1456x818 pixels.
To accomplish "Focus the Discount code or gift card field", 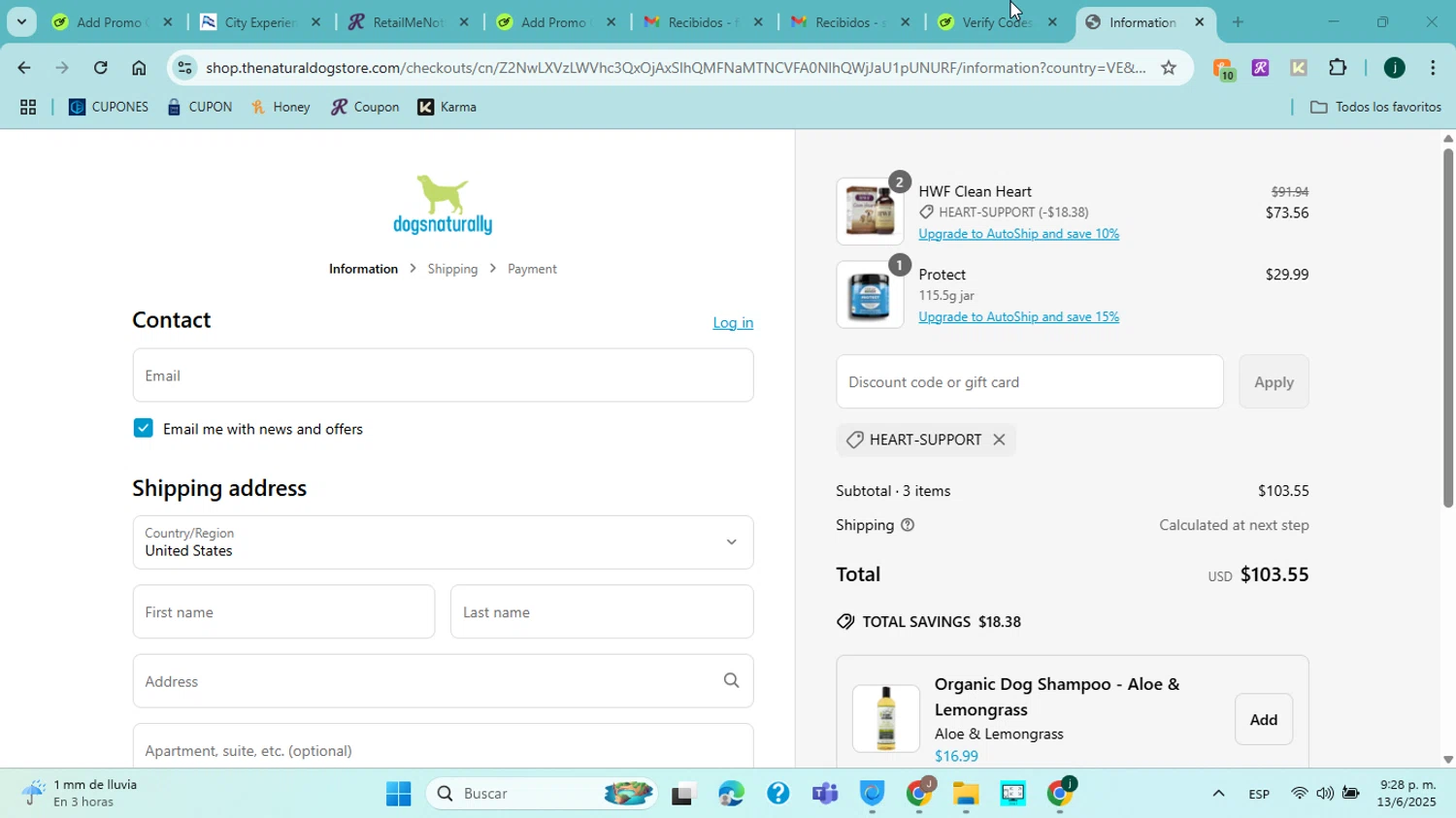I will pyautogui.click(x=1030, y=382).
